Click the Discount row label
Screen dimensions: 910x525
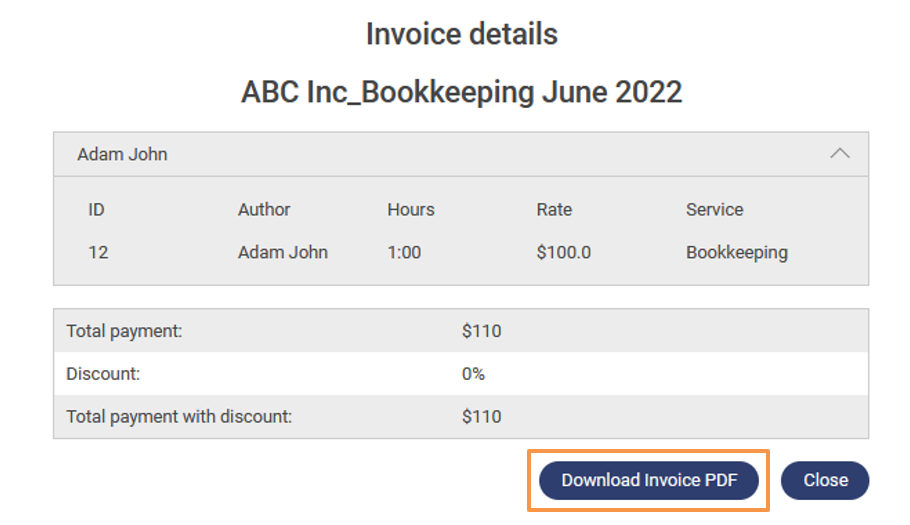103,374
